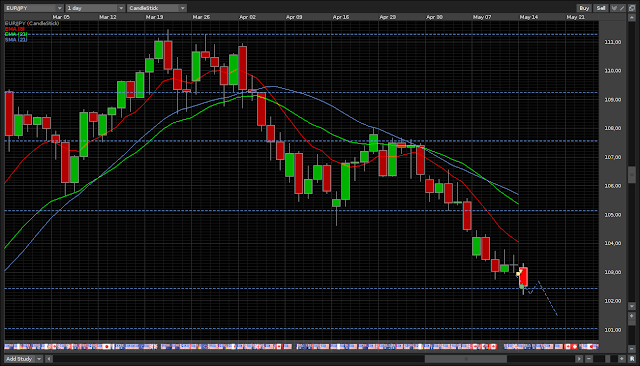This screenshot has height=366, width=640.
Task: Click the Add Study button
Action: [19, 359]
